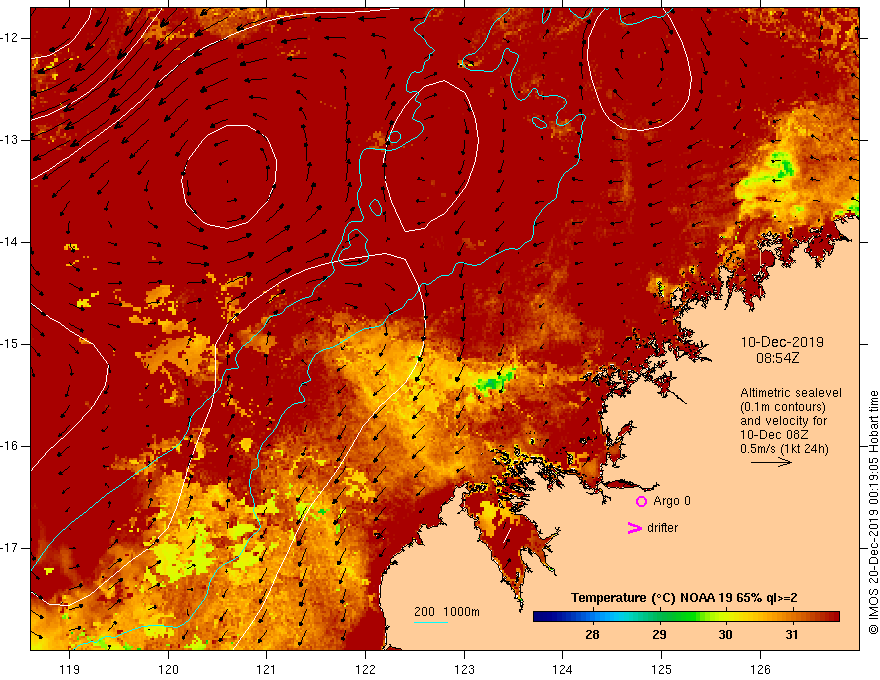880x680 pixels.
Task: Click the 10-Dec 08Z text line
Action: [767, 435]
